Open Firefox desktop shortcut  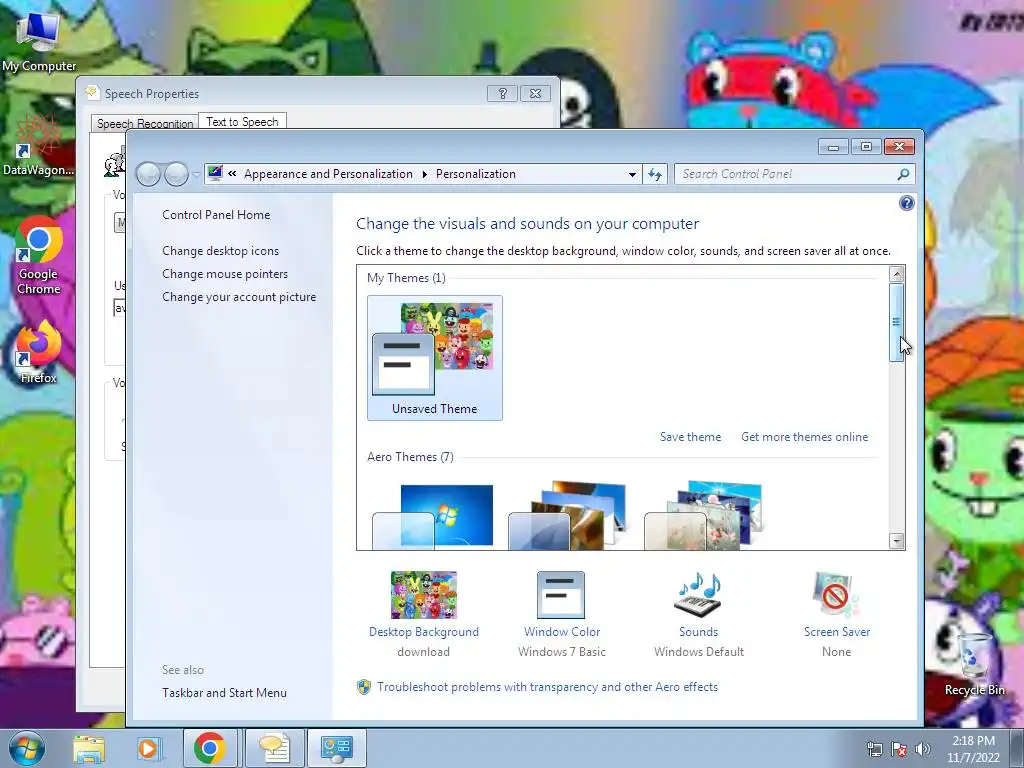click(39, 353)
